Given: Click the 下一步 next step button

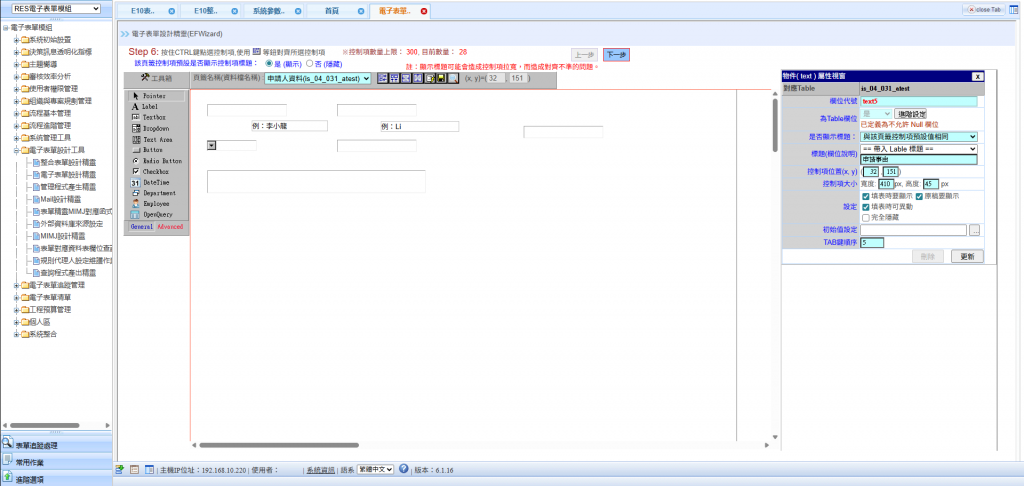Looking at the screenshot, I should click(616, 55).
